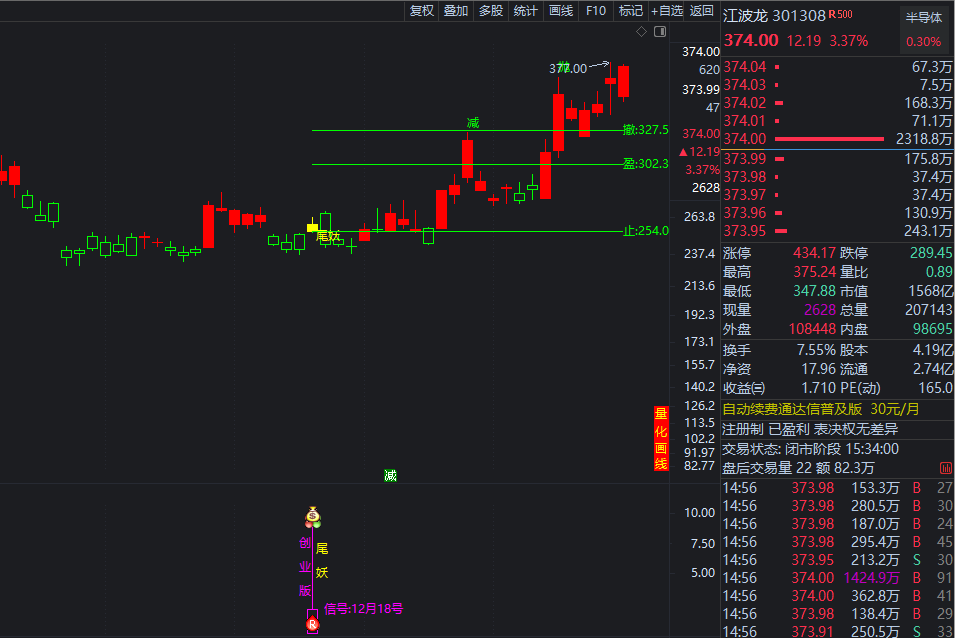Click the money bag signal icon
955x638 pixels.
tap(313, 517)
